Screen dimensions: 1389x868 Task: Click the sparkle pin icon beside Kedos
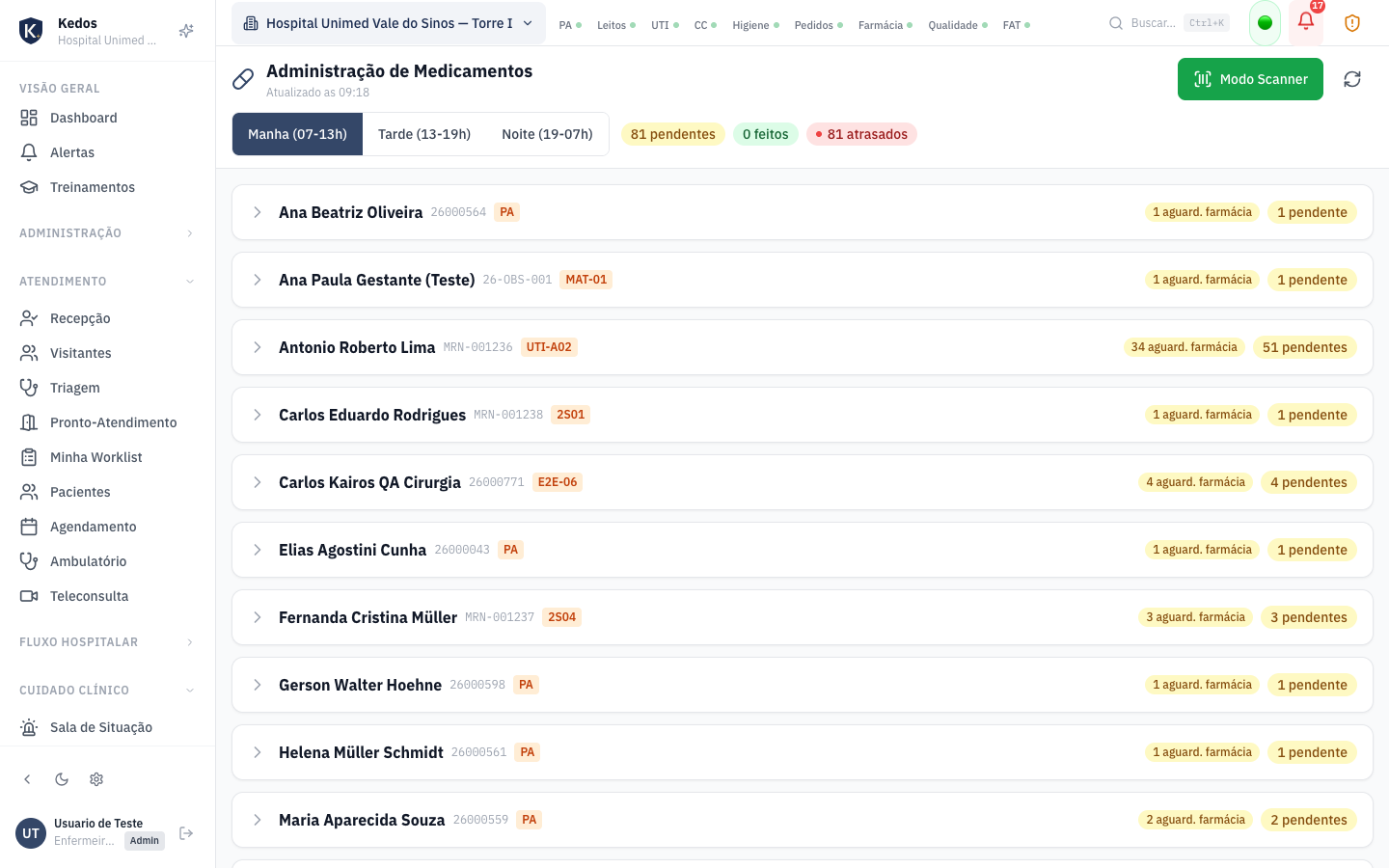pyautogui.click(x=186, y=31)
